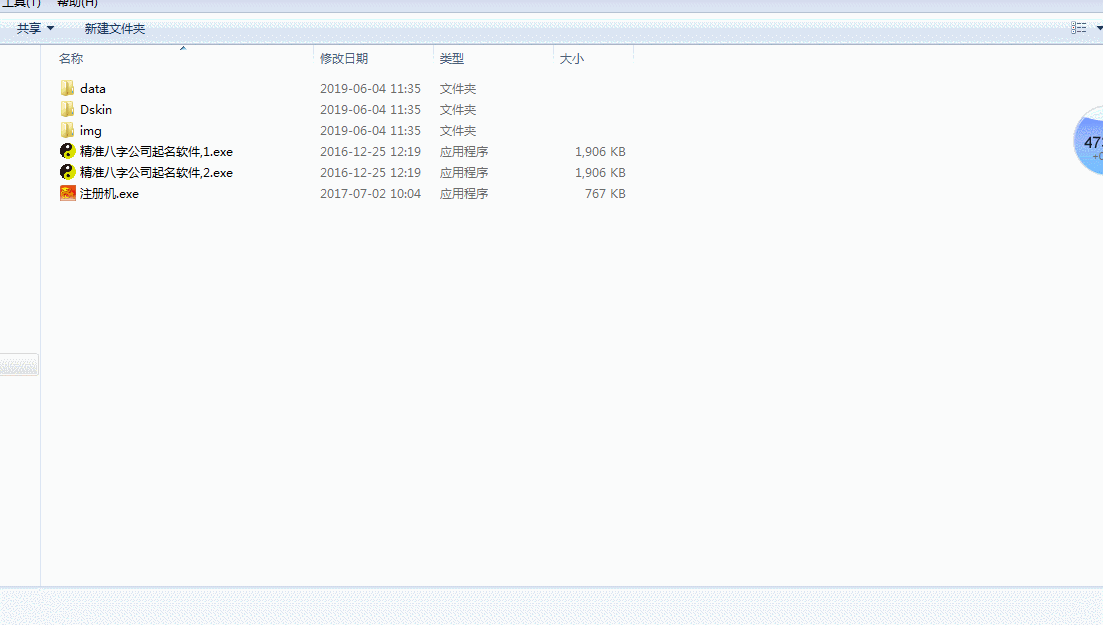Open the data folder

coord(93,88)
